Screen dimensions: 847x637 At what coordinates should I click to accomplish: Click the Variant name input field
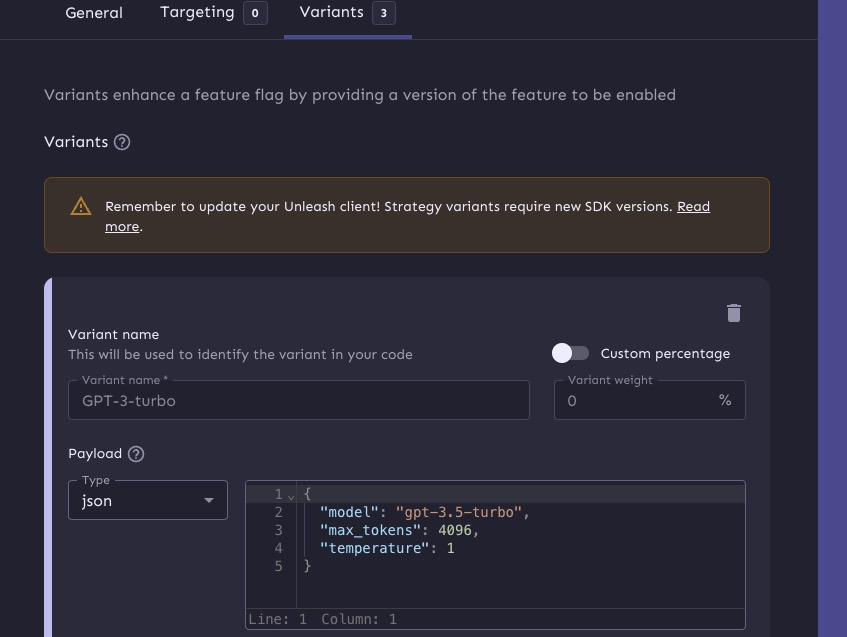pos(298,400)
